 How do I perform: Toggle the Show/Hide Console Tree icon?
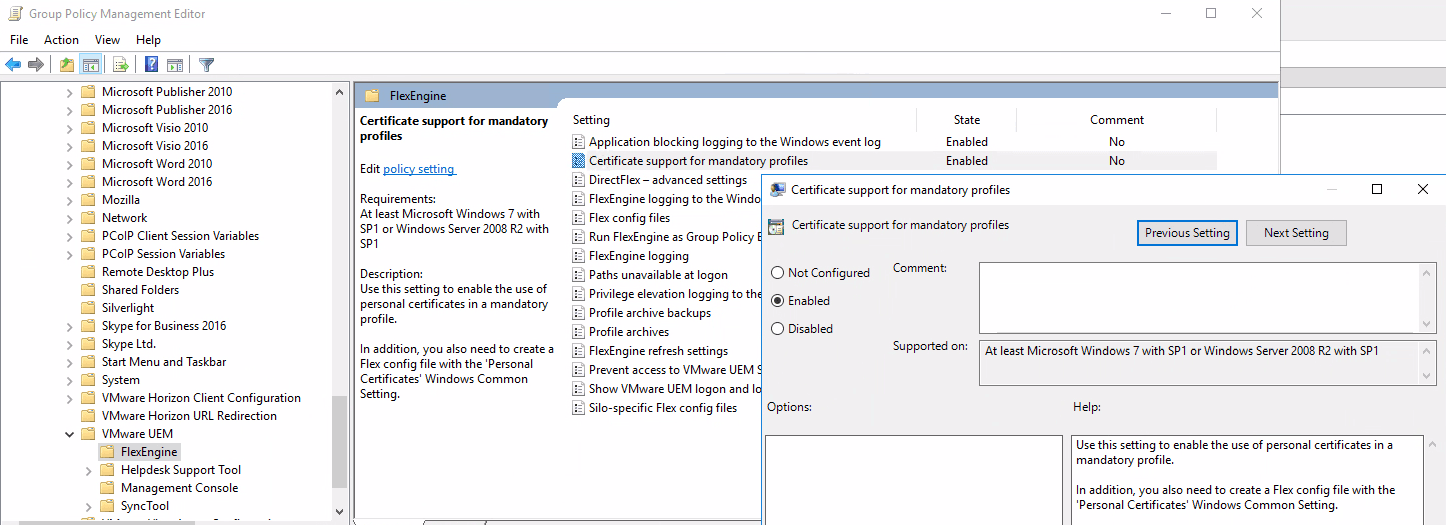point(90,65)
